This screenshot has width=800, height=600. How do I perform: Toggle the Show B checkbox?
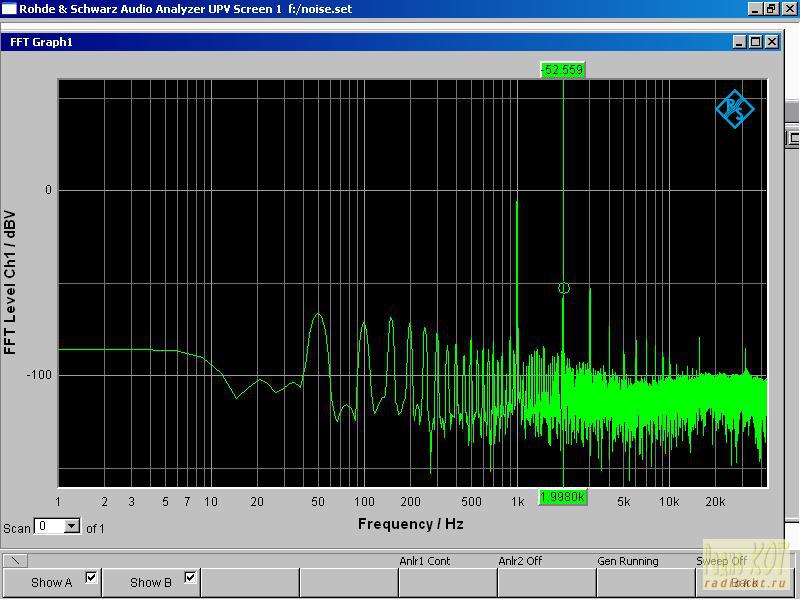[x=190, y=577]
